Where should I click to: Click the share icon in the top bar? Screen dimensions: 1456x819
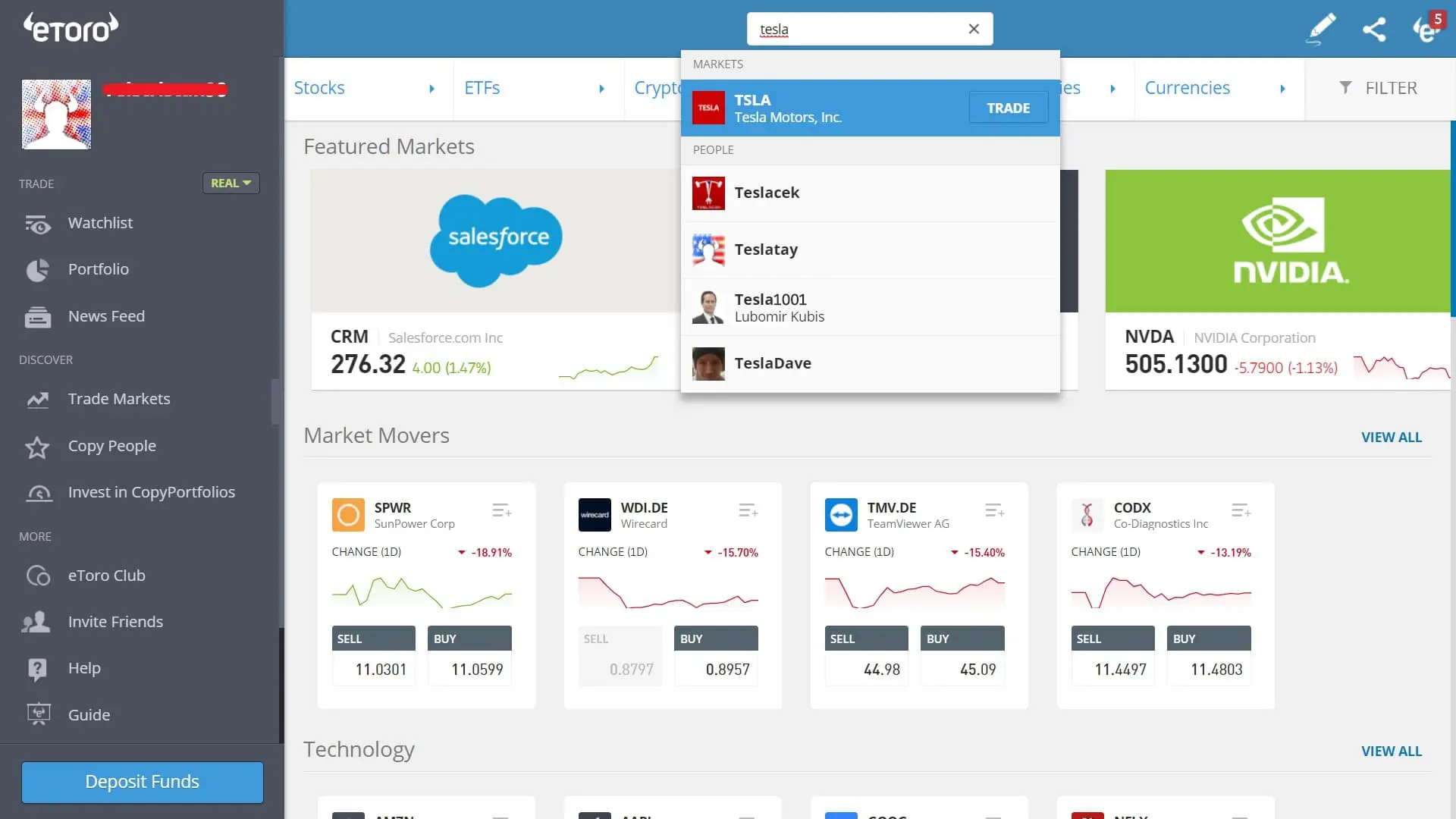click(1375, 29)
